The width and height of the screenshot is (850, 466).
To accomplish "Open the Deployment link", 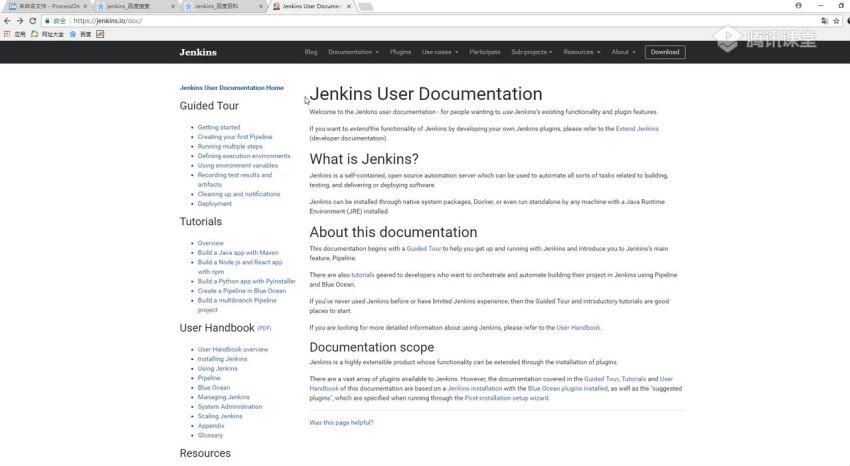I will point(214,204).
